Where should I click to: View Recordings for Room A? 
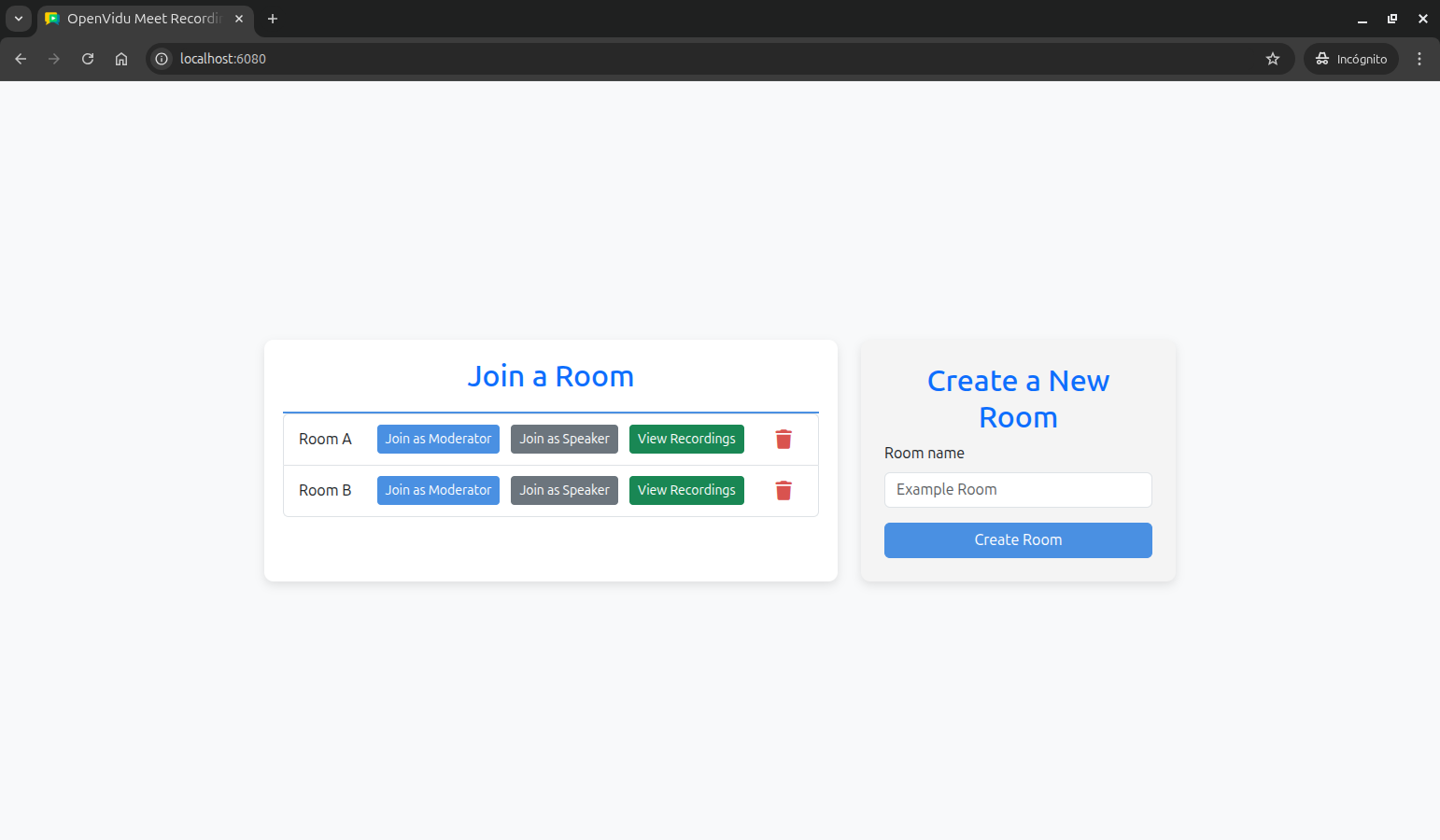click(x=686, y=440)
